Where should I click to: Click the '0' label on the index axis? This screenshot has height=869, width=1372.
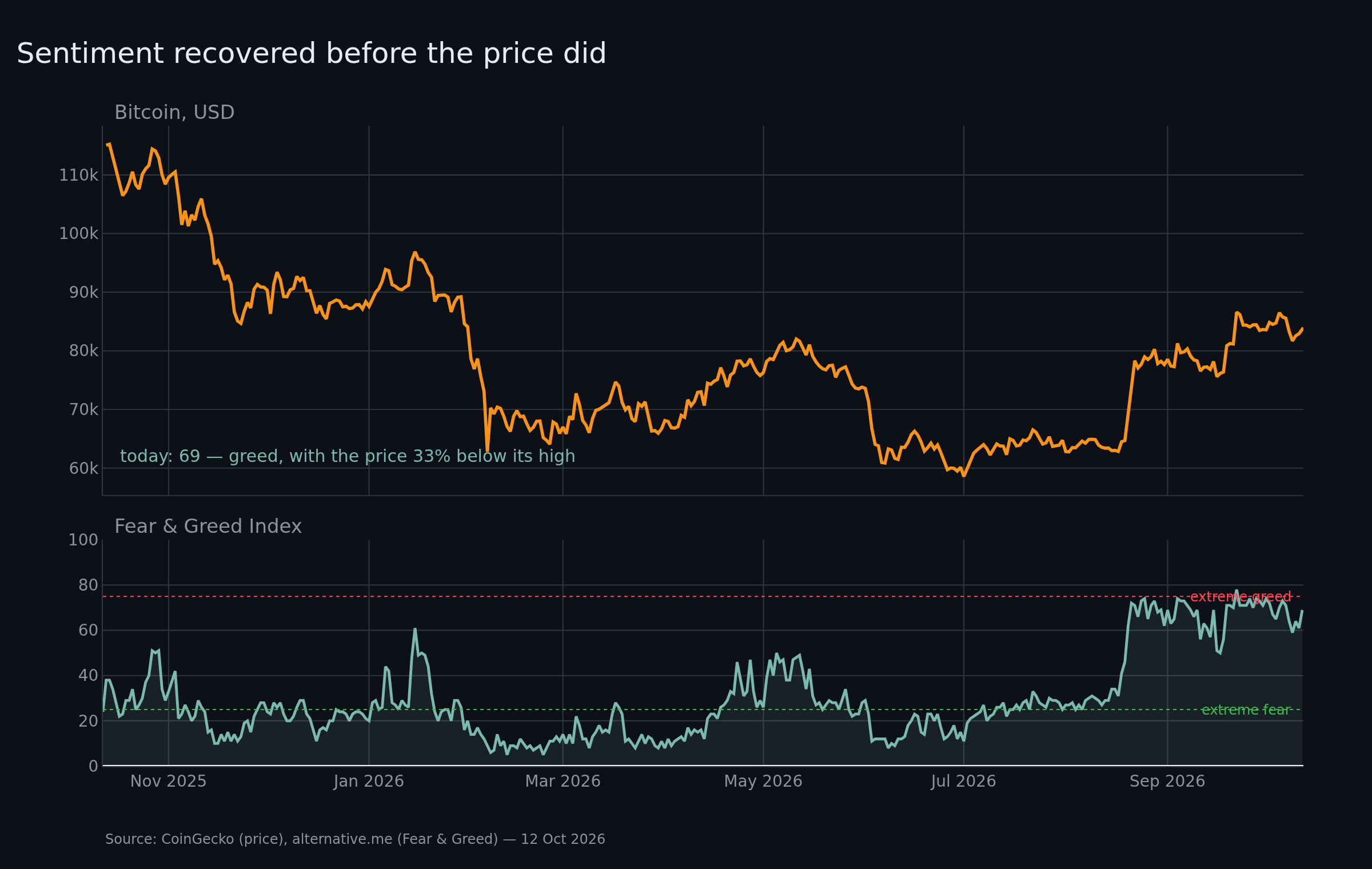tap(93, 767)
